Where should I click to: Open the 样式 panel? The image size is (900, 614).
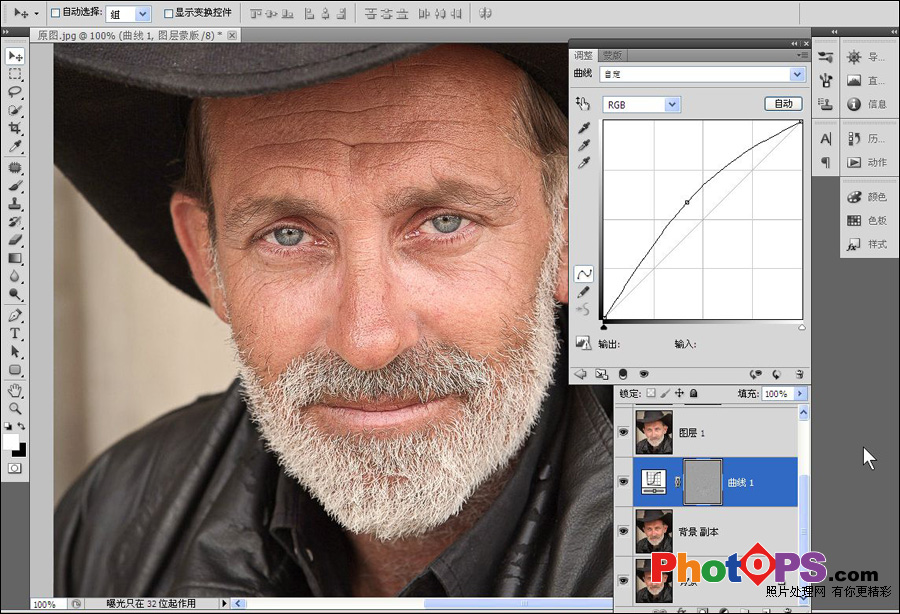tap(867, 244)
